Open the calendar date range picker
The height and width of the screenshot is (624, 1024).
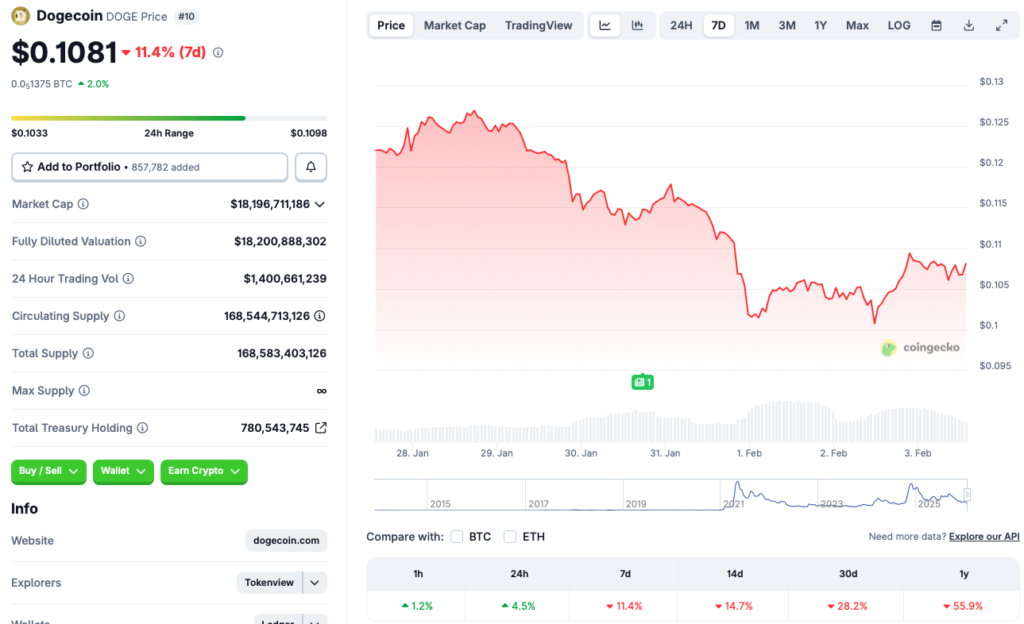click(x=935, y=25)
